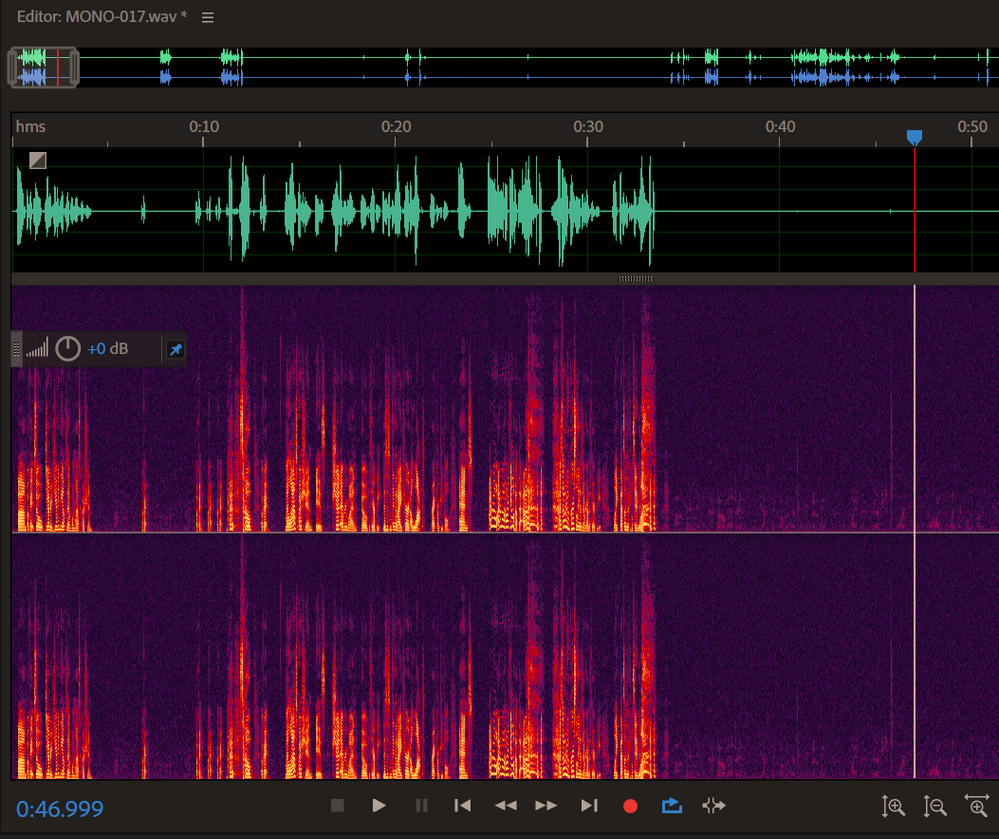The image size is (999, 839).
Task: Click the Move Playhead to Next icon
Action: (x=588, y=805)
